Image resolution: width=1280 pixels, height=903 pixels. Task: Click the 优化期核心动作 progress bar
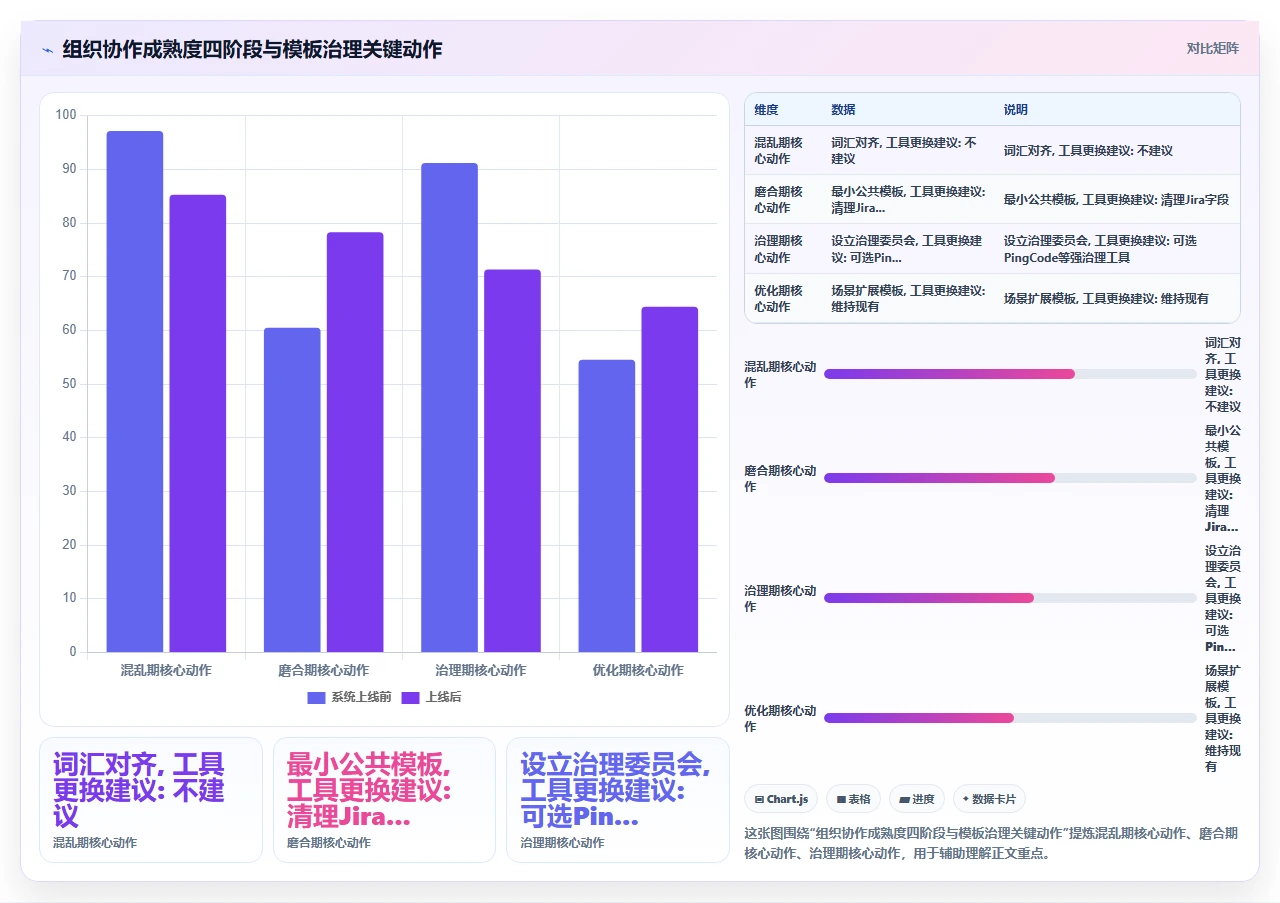pos(1010,718)
